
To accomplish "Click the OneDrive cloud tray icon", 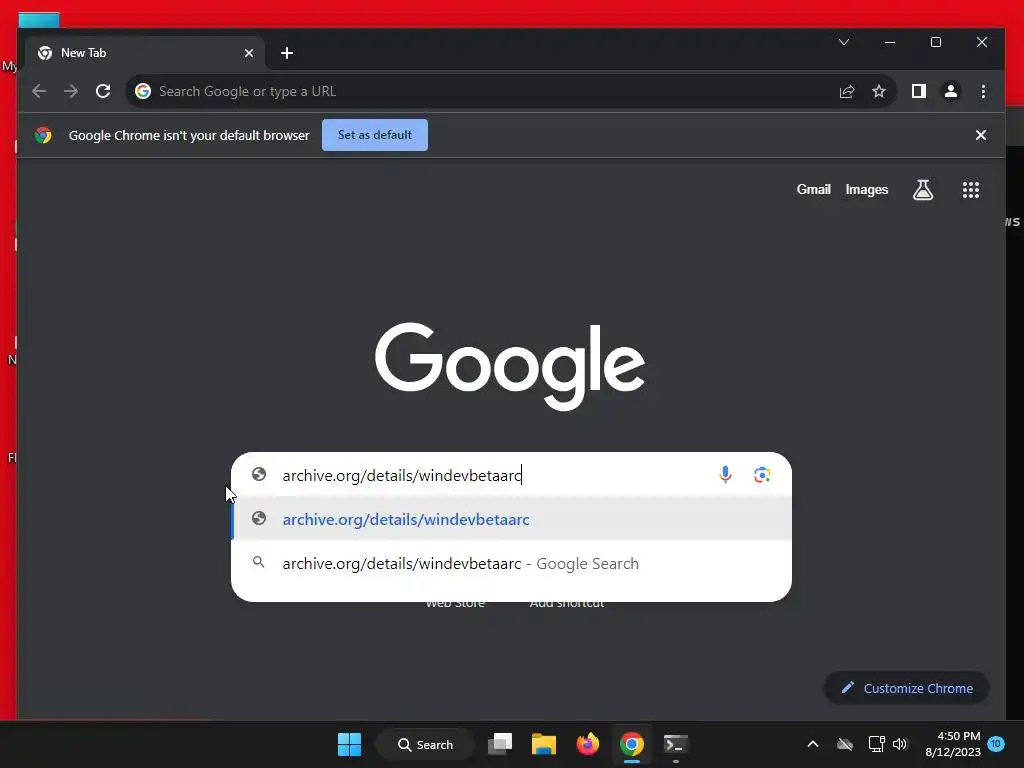I will 845,744.
